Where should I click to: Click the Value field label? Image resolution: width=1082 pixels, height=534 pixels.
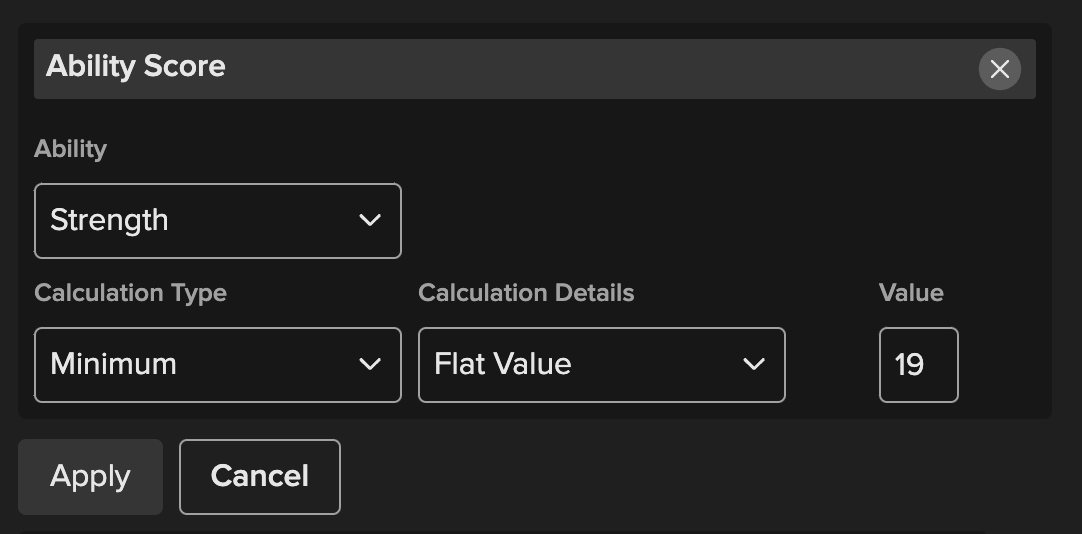pos(911,293)
